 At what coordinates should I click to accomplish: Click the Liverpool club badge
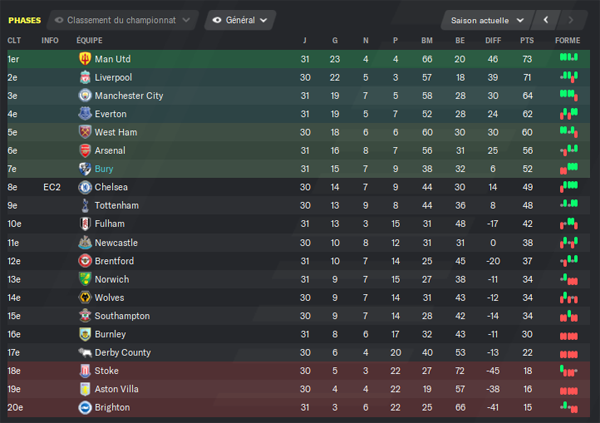coord(85,77)
